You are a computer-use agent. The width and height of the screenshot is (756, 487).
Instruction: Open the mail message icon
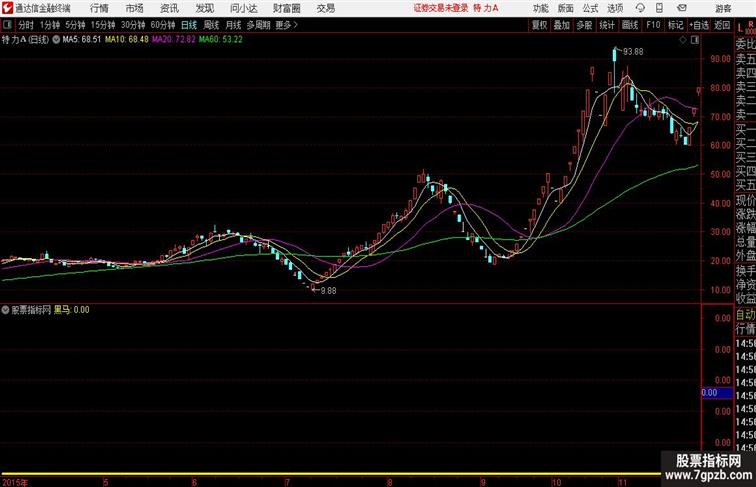682,8
